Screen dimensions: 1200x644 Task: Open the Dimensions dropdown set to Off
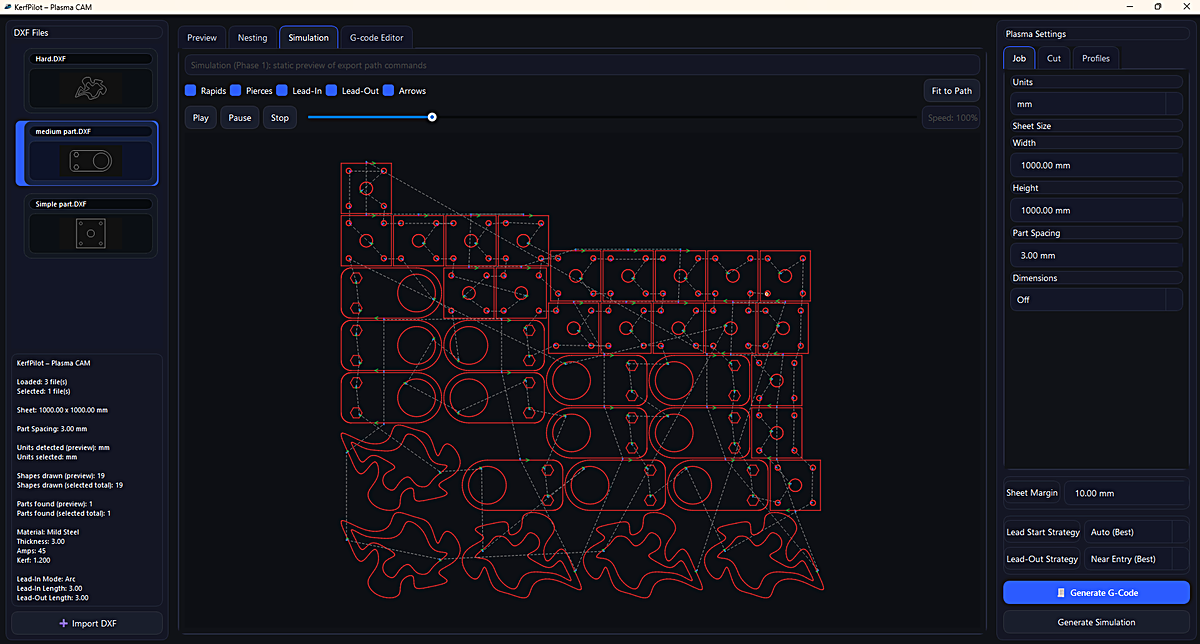[x=1096, y=299]
